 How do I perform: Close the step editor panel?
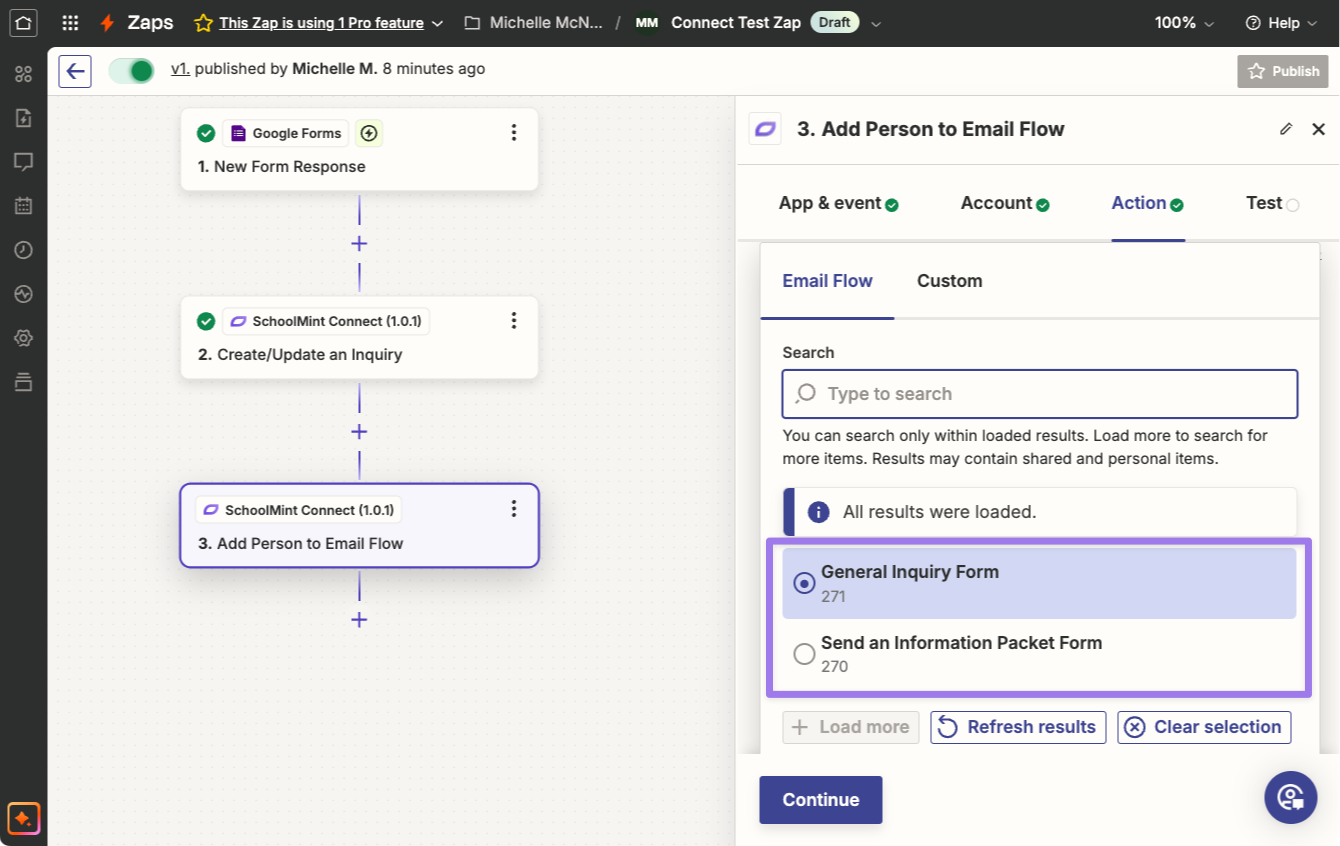pyautogui.click(x=1318, y=129)
